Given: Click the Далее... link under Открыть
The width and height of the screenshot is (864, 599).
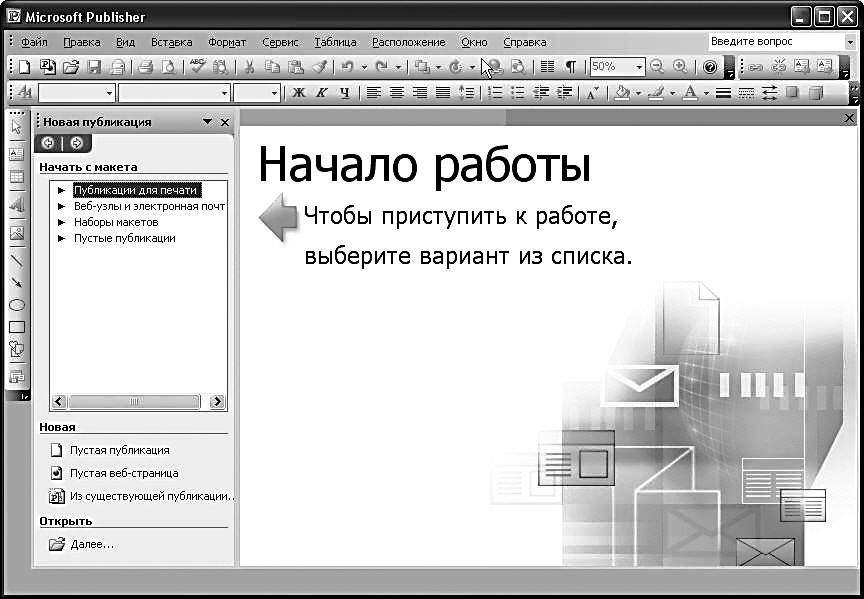Looking at the screenshot, I should click(x=92, y=544).
